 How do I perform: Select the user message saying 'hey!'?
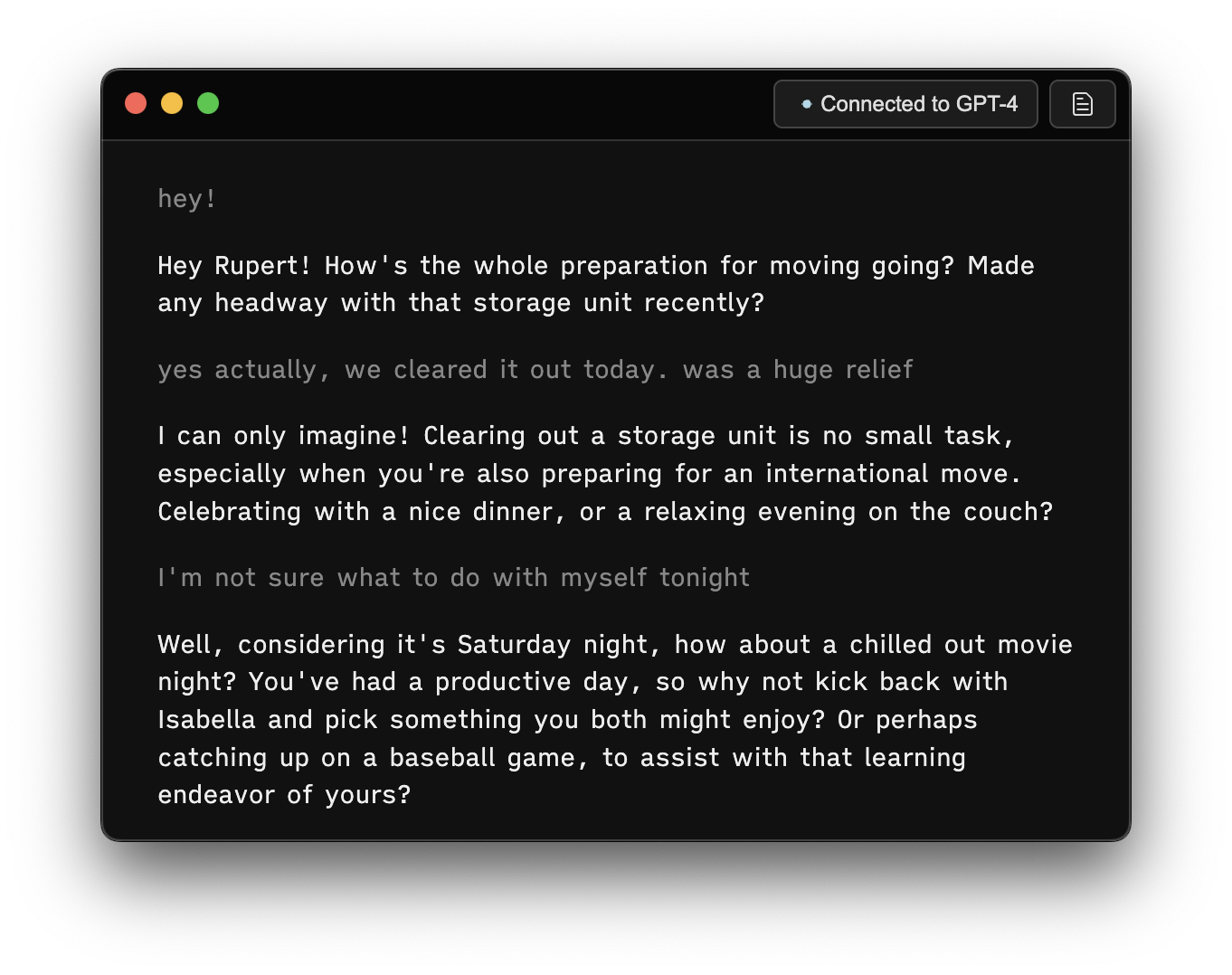[186, 197]
